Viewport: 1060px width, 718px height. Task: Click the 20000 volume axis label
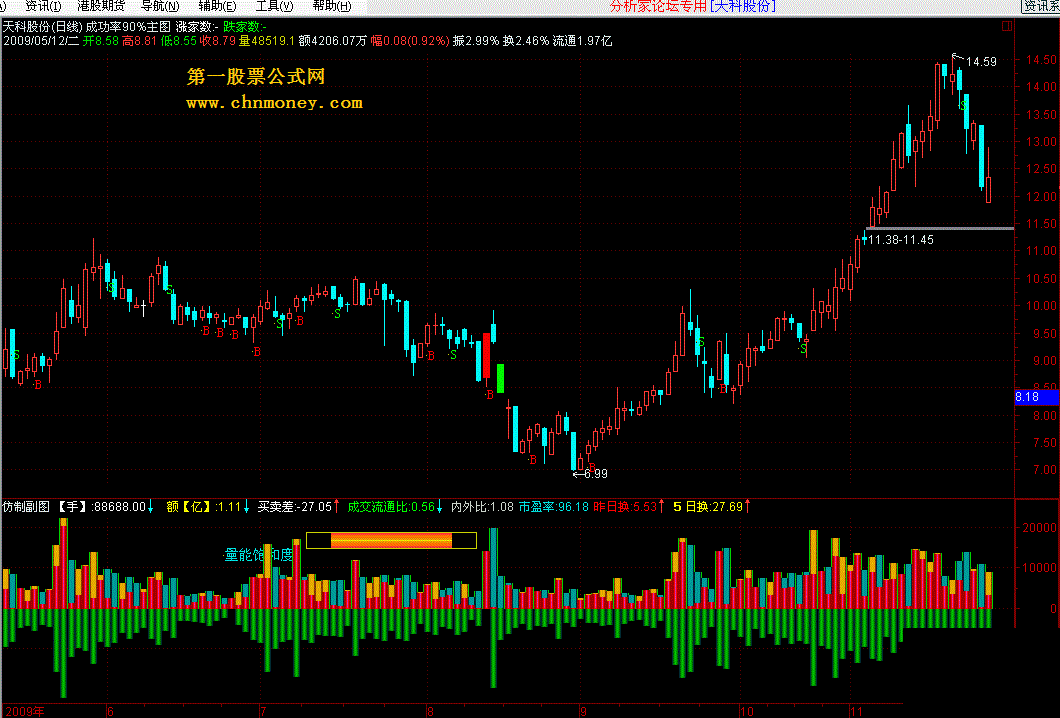point(1040,528)
